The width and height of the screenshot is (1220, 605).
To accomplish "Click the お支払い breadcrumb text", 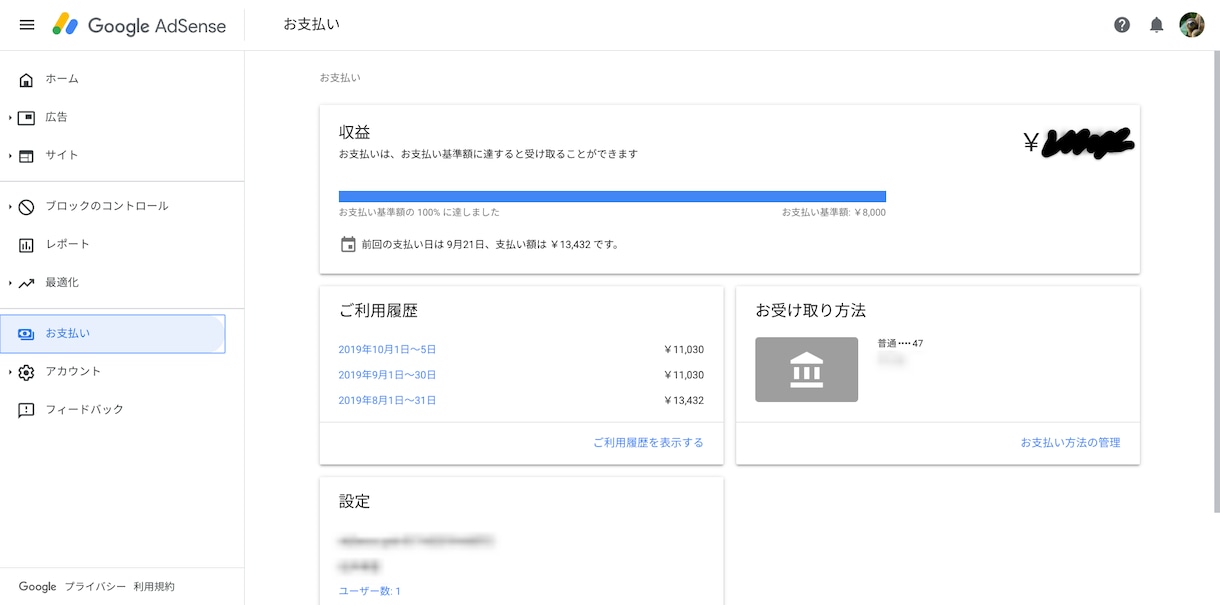I will (x=340, y=77).
